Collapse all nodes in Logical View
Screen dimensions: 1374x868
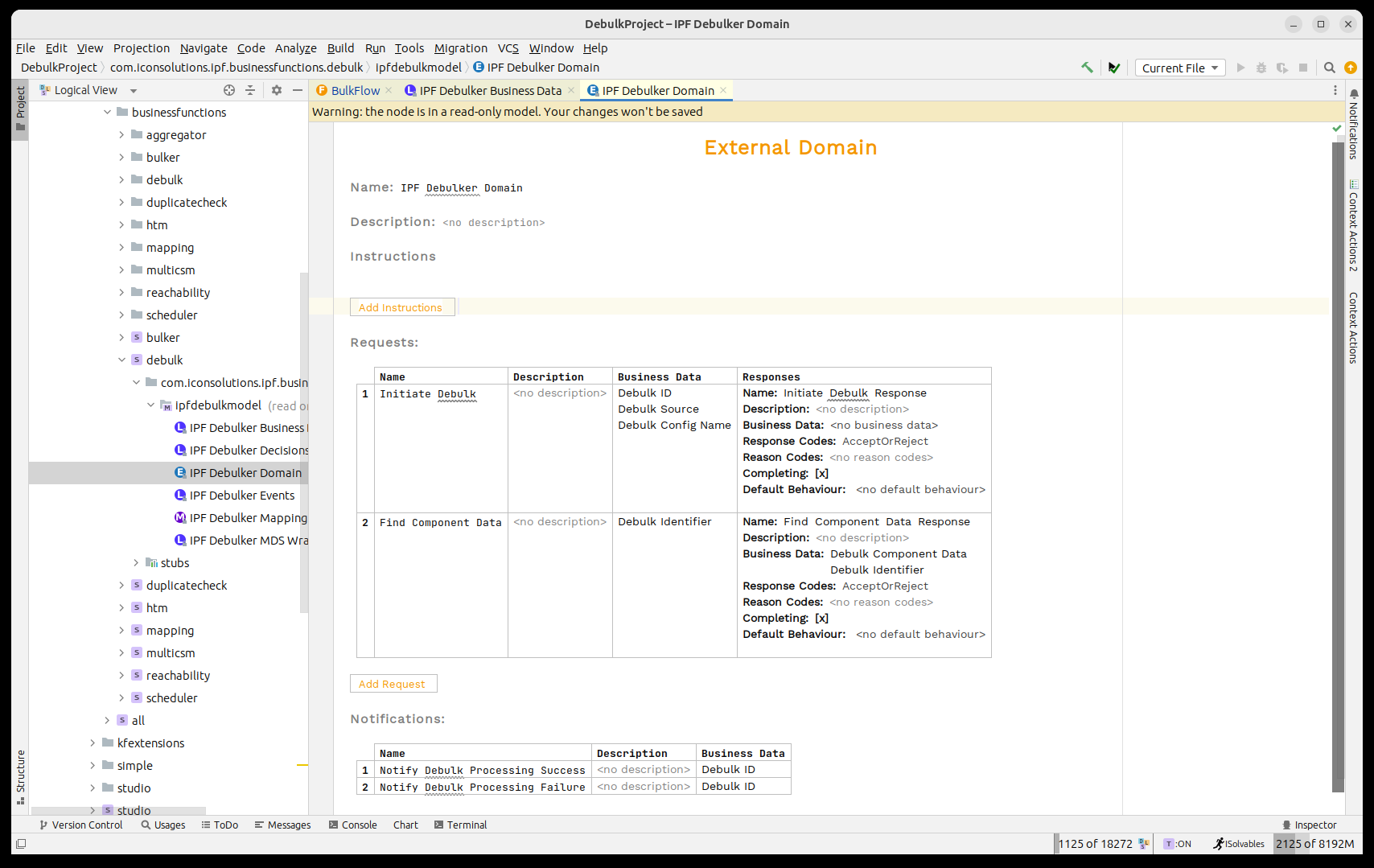pos(250,90)
